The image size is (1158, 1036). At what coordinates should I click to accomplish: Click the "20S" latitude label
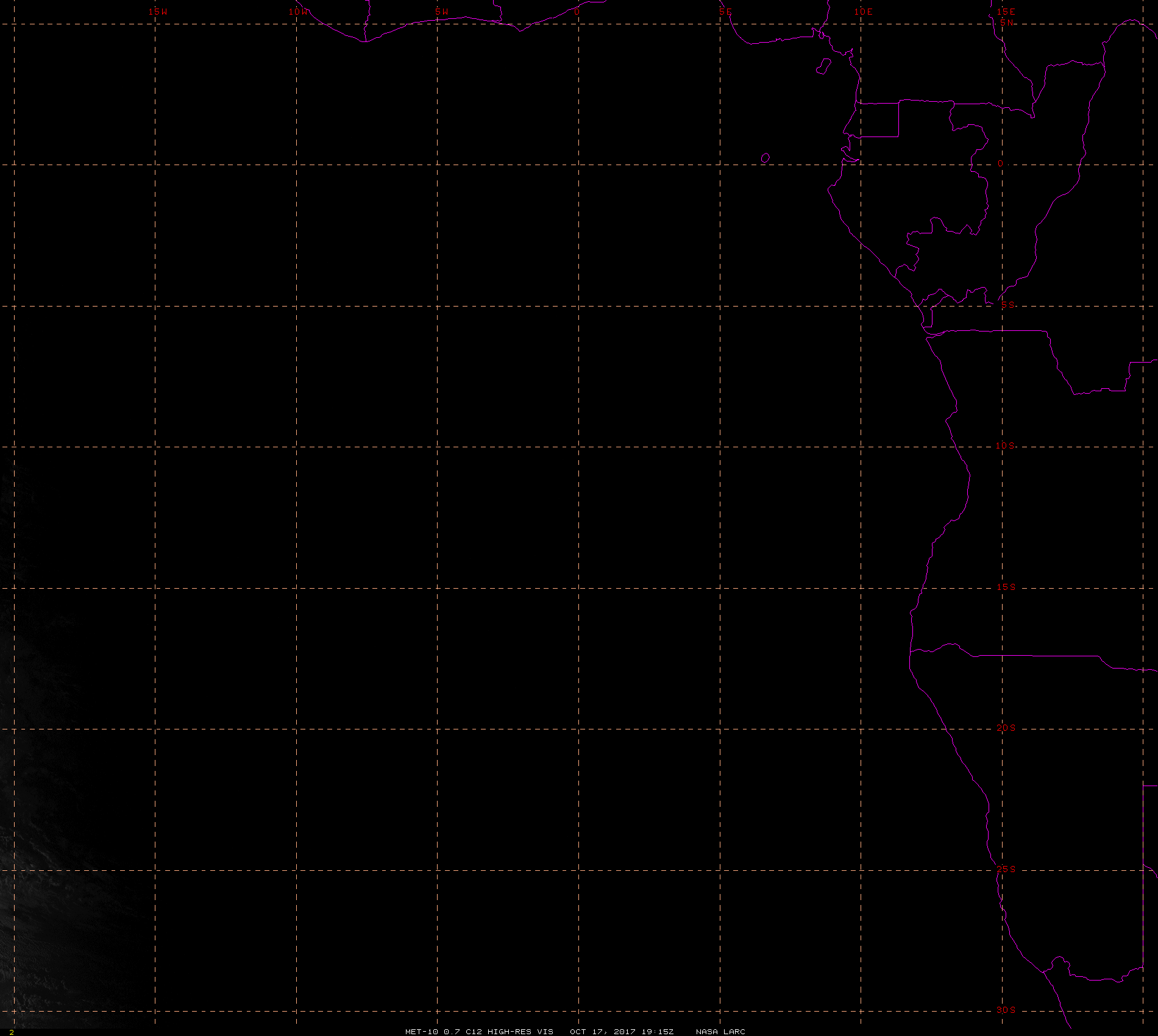point(1006,728)
